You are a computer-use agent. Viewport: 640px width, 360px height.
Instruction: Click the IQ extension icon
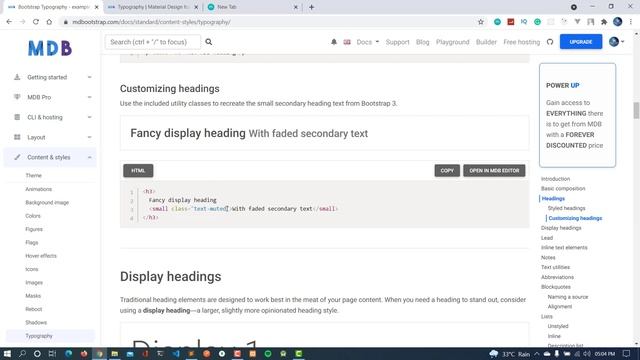(524, 22)
